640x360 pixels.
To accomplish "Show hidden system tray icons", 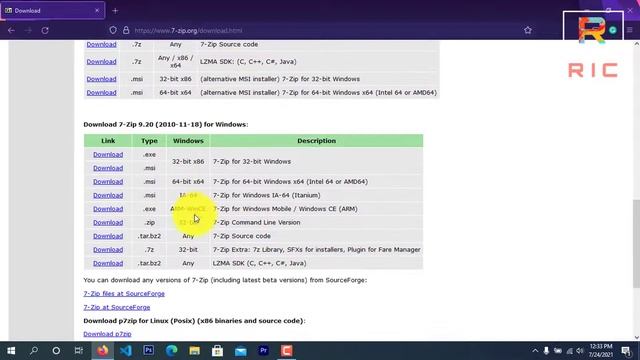I will pyautogui.click(x=535, y=351).
